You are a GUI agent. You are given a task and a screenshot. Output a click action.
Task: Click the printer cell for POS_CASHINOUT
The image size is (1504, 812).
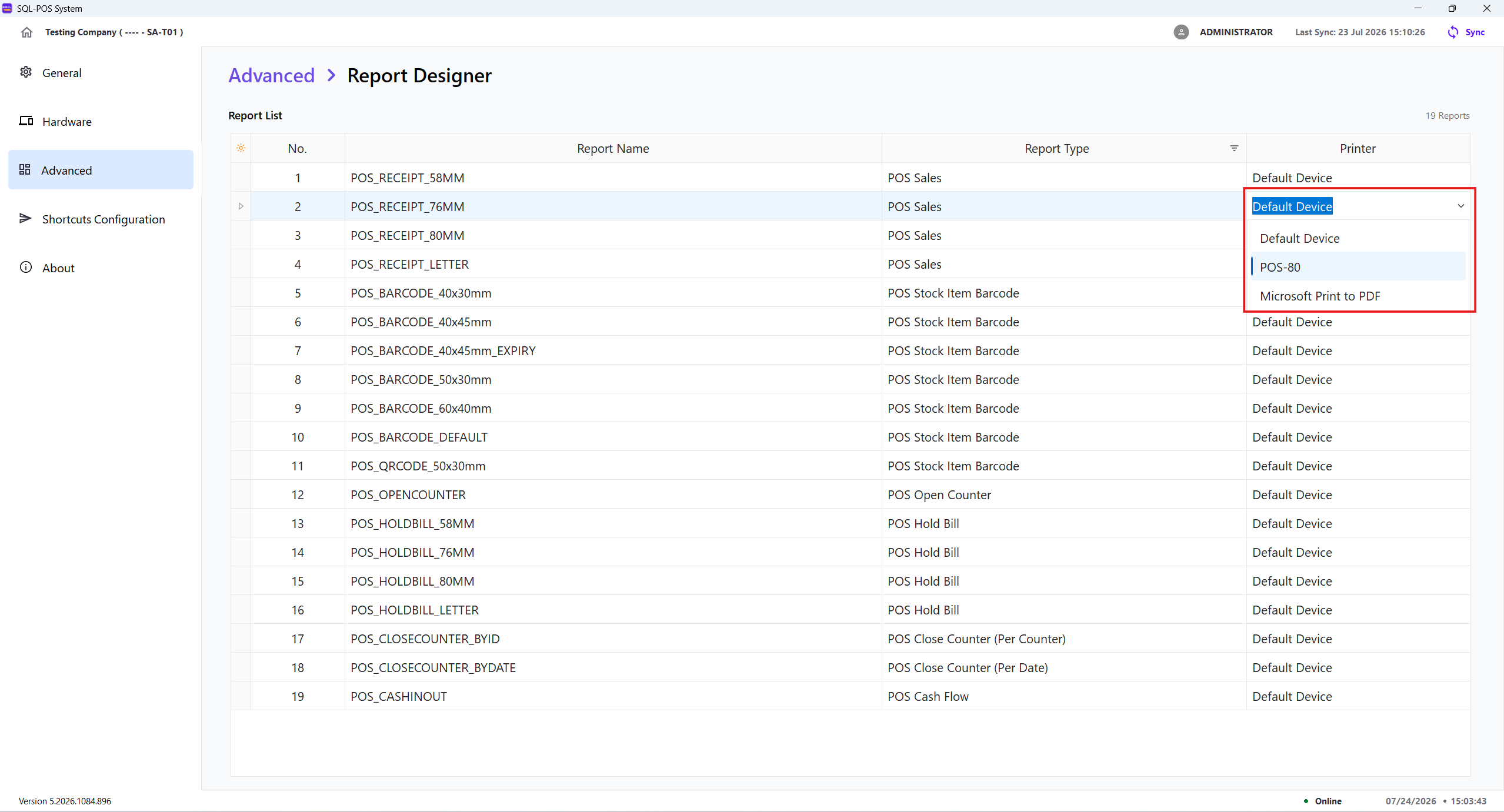(1358, 696)
